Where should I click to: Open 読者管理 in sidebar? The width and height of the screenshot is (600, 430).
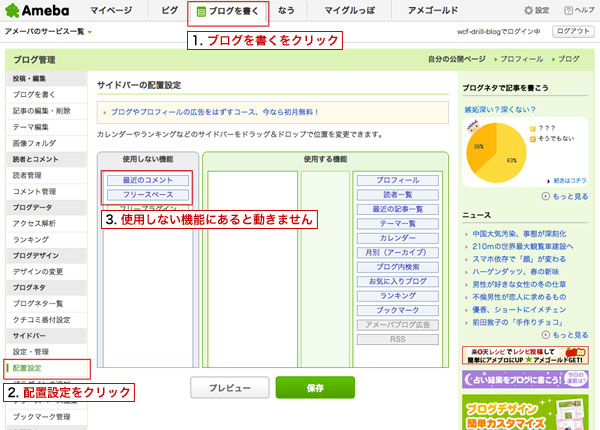47,175
